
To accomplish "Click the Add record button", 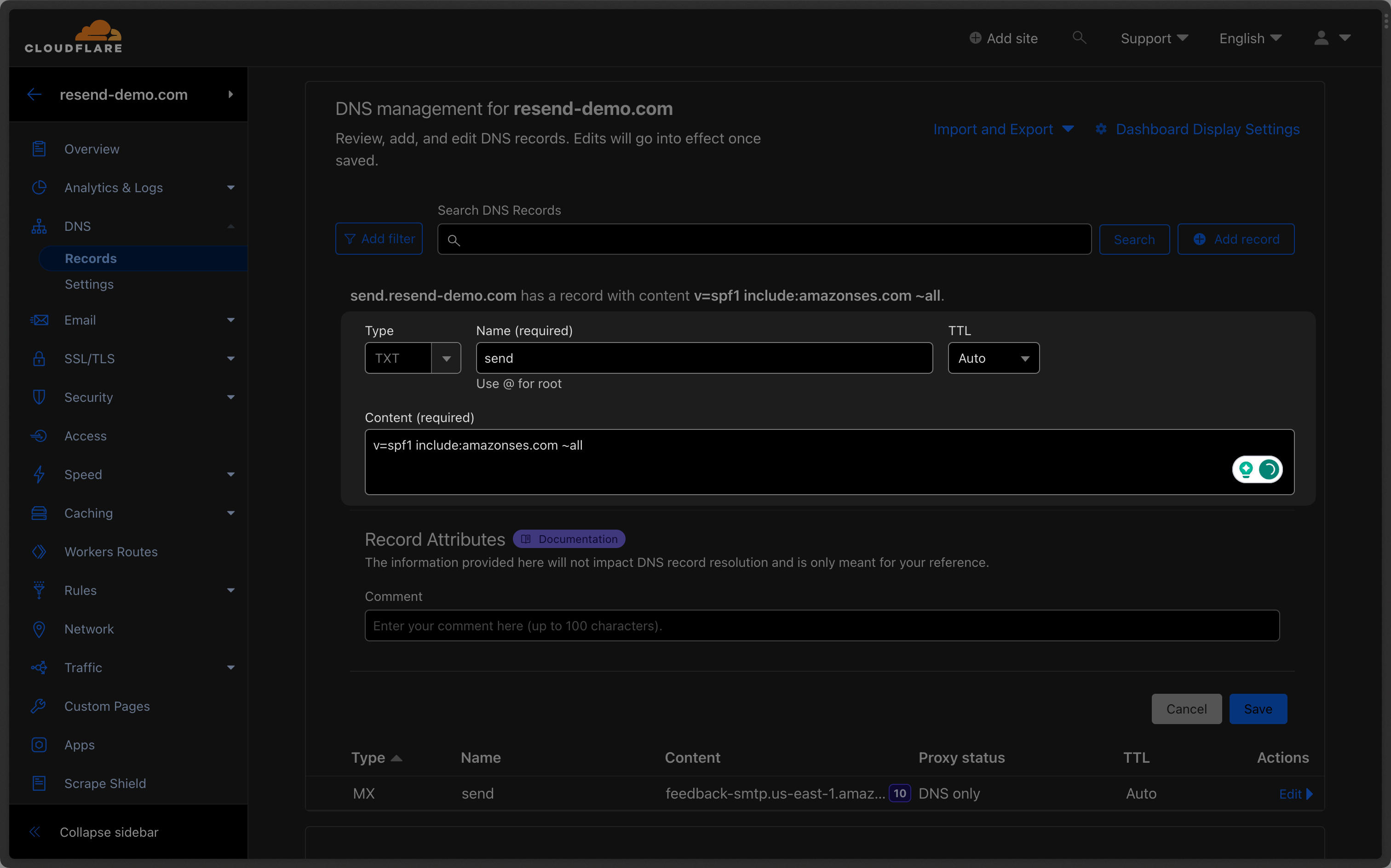I will 1236,239.
